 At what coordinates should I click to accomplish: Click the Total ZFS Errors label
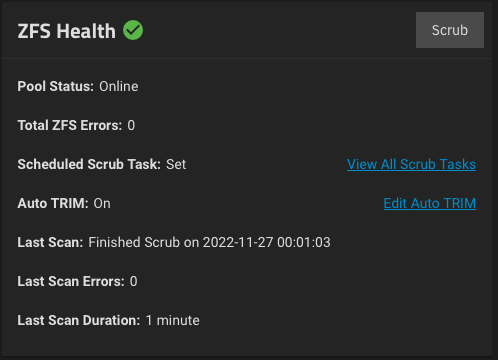[70, 125]
